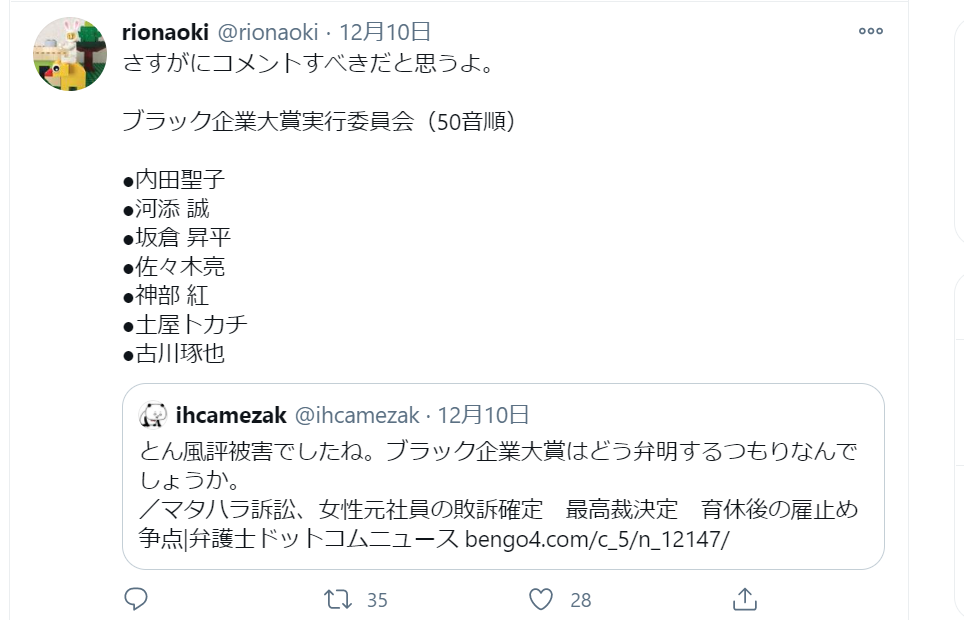The width and height of the screenshot is (964, 620).
Task: Click the retweet count 35
Action: [x=377, y=600]
